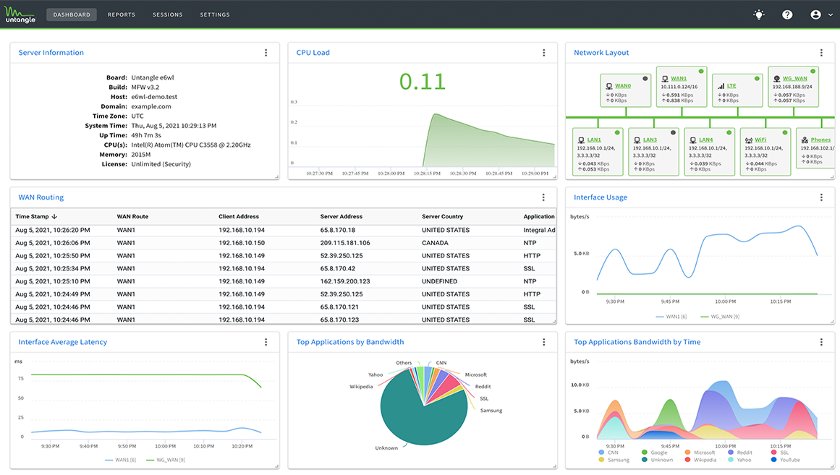Toggle Google series in bandwidth legend
The image size is (840, 475).
click(x=654, y=453)
